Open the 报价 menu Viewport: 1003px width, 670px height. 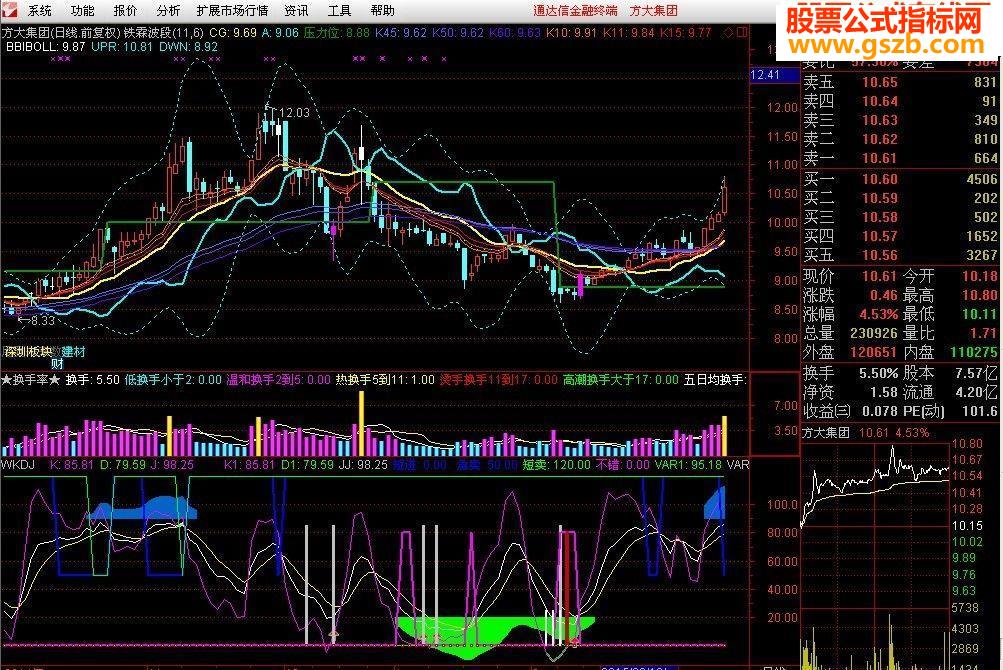click(x=125, y=10)
